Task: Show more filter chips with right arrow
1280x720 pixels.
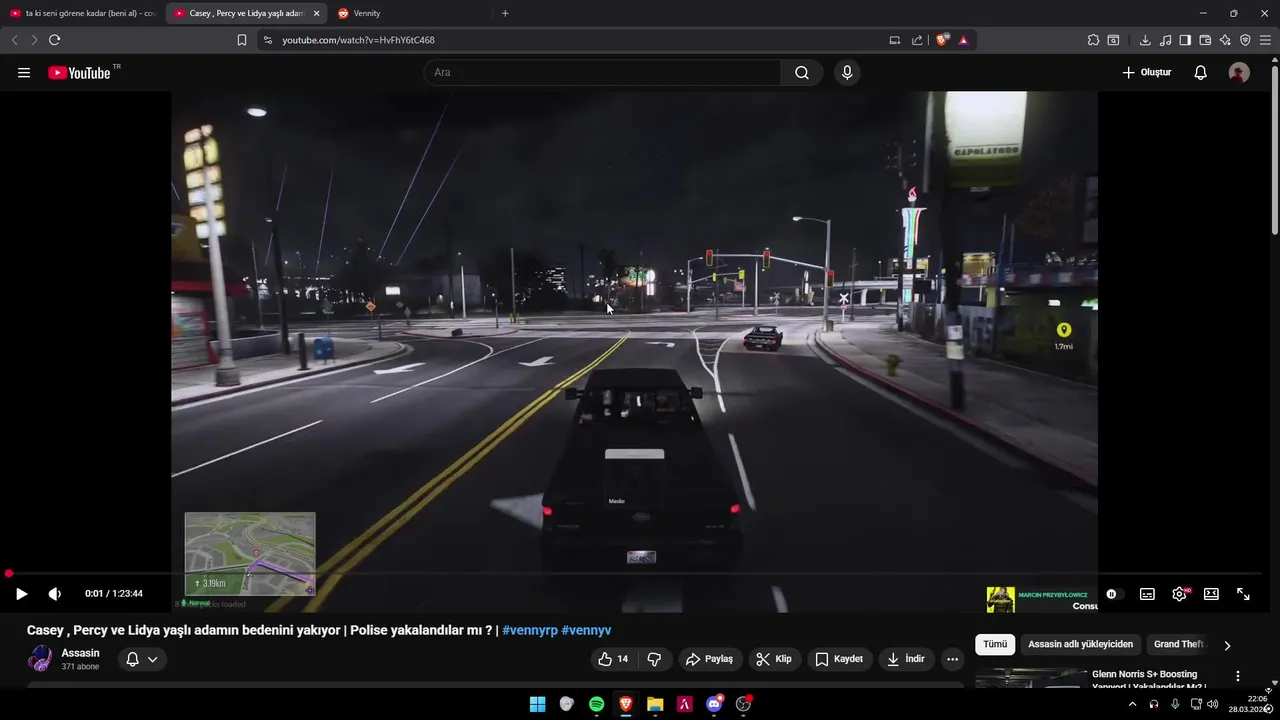Action: pos(1227,645)
